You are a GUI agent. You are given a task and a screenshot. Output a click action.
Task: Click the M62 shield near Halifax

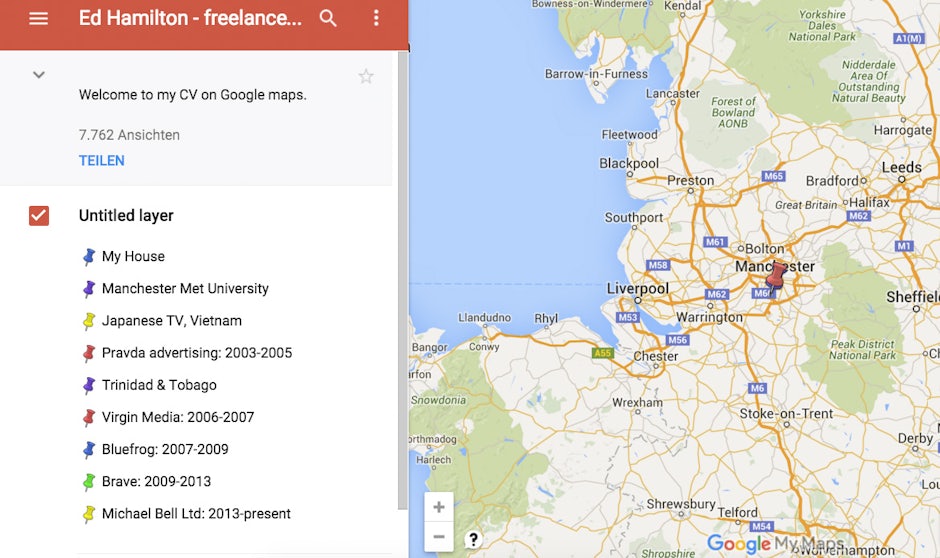click(x=858, y=216)
